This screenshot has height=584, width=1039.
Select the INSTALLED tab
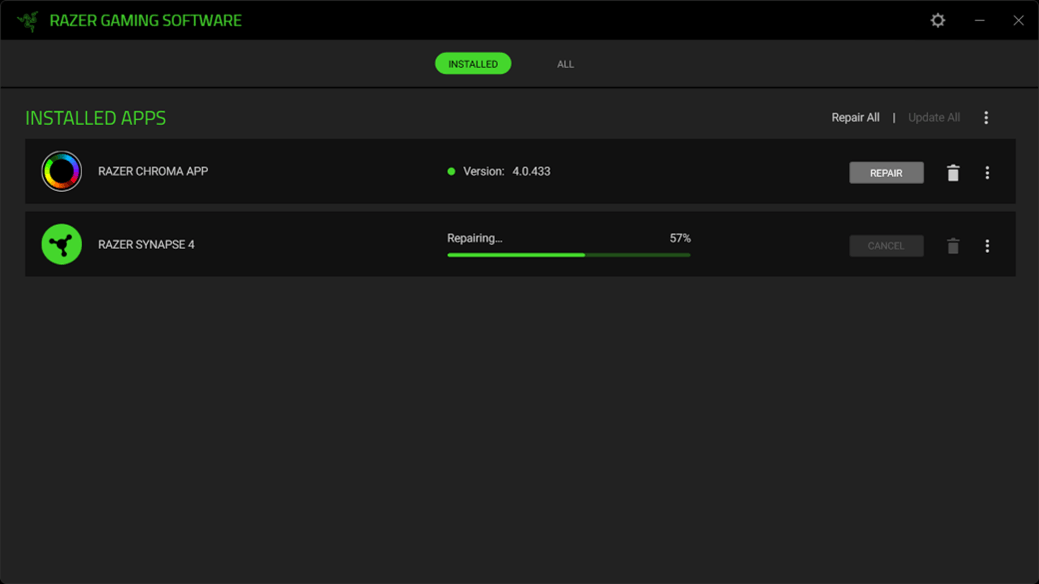tap(473, 64)
